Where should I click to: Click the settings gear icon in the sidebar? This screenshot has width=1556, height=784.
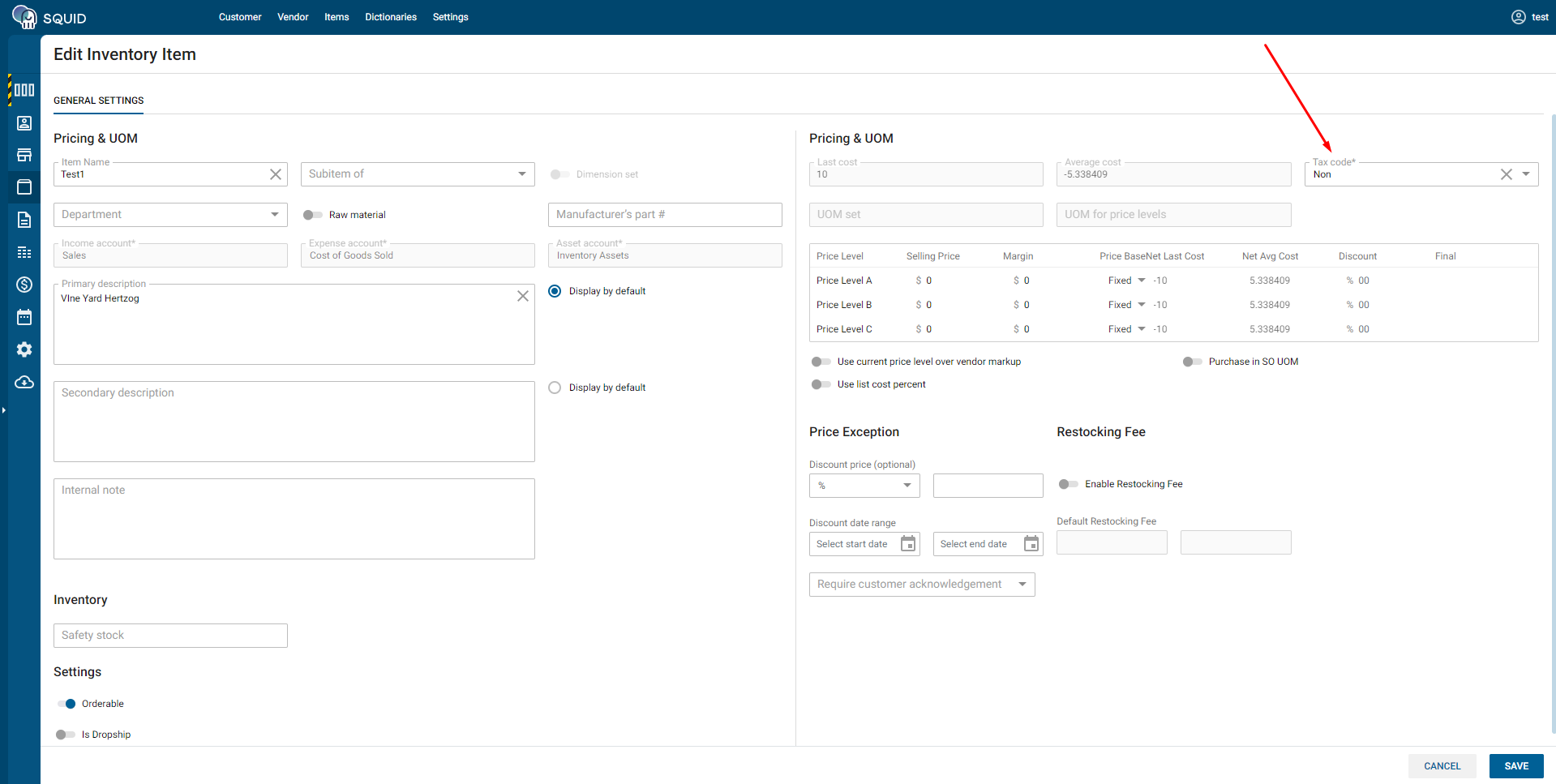pyautogui.click(x=24, y=349)
